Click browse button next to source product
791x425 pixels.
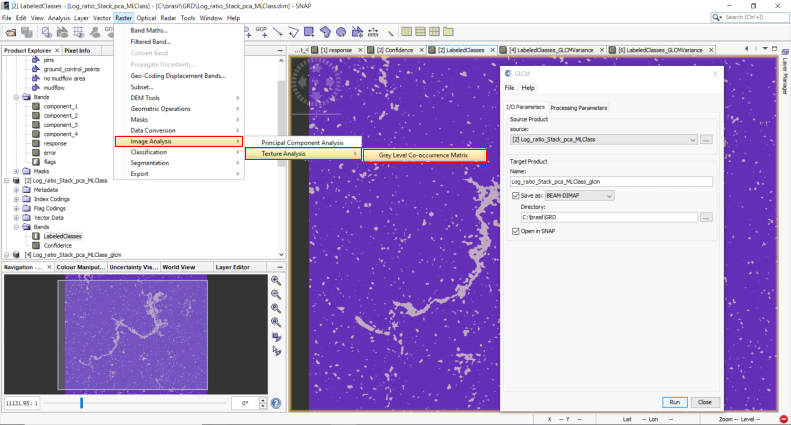[706, 140]
